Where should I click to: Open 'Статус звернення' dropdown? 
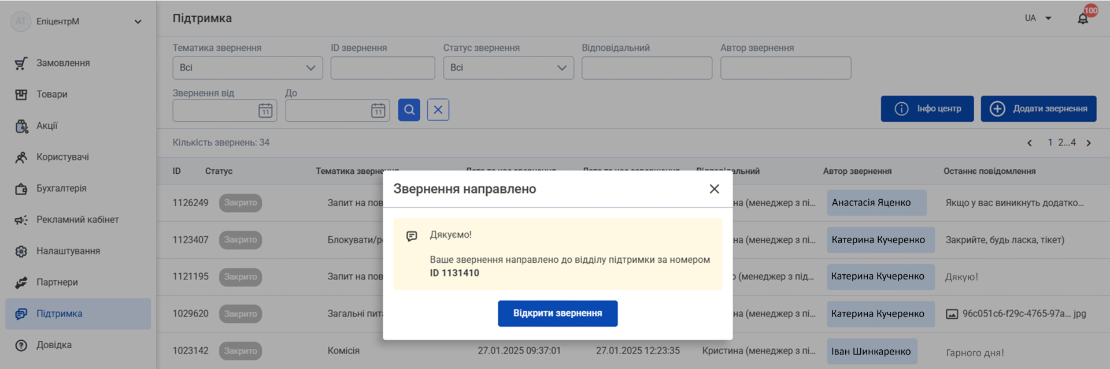pos(508,68)
